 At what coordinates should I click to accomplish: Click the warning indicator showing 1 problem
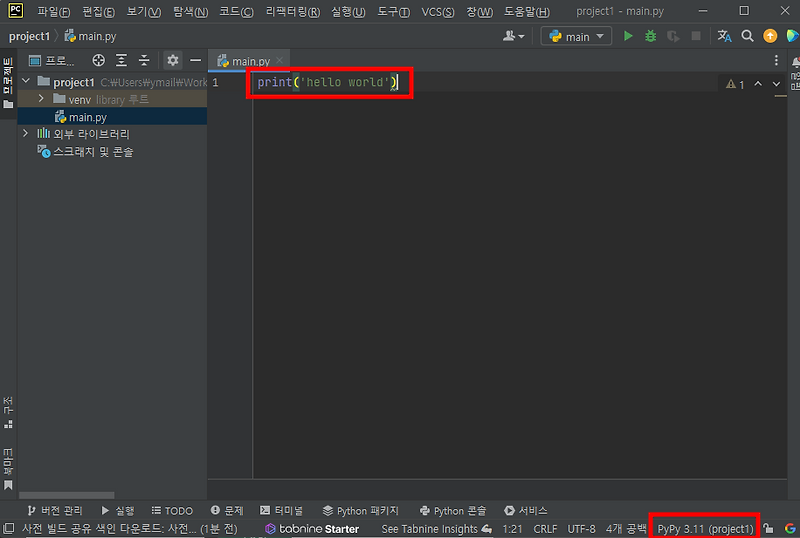pos(735,84)
